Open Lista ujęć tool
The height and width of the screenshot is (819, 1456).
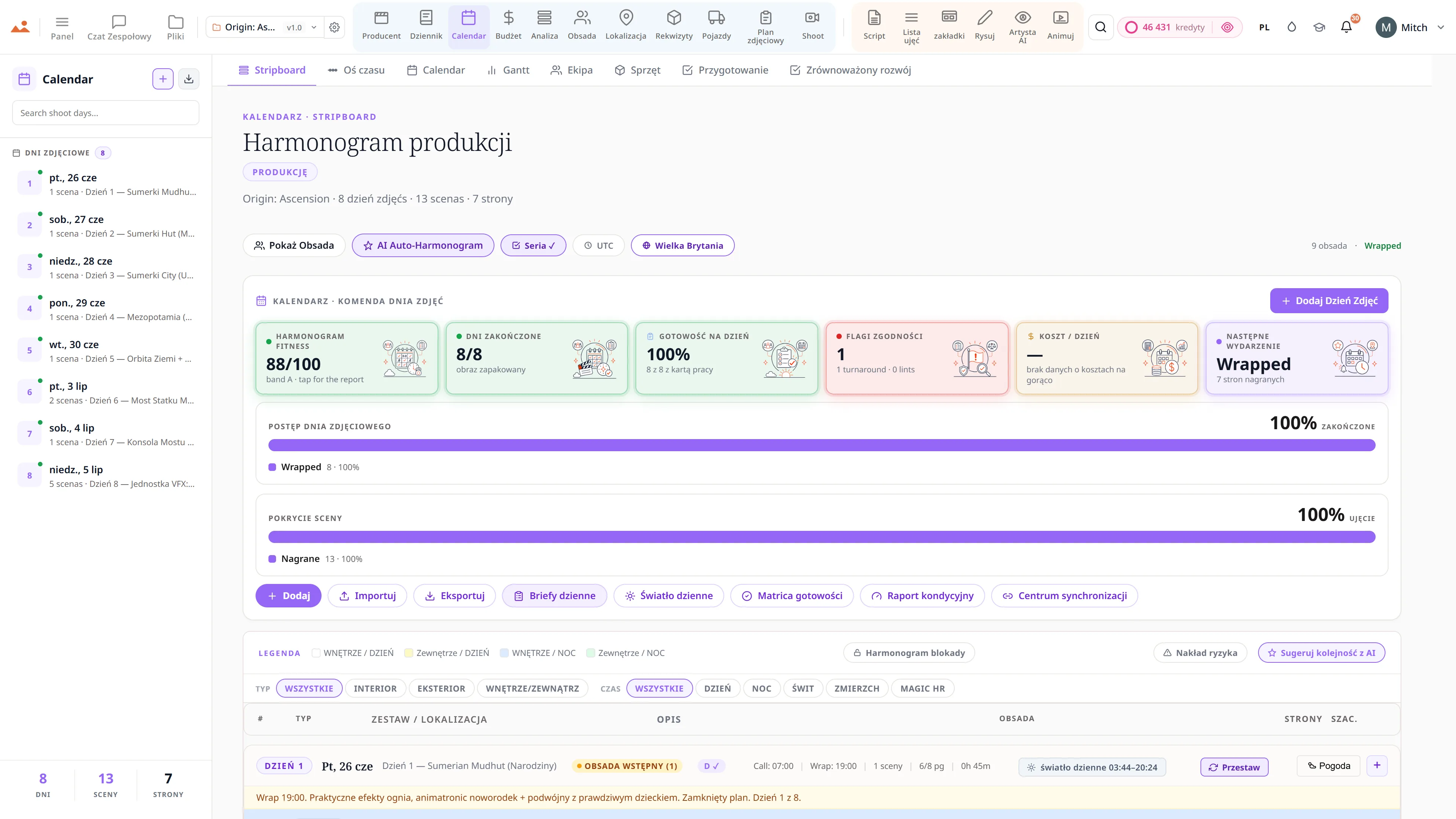(911, 26)
